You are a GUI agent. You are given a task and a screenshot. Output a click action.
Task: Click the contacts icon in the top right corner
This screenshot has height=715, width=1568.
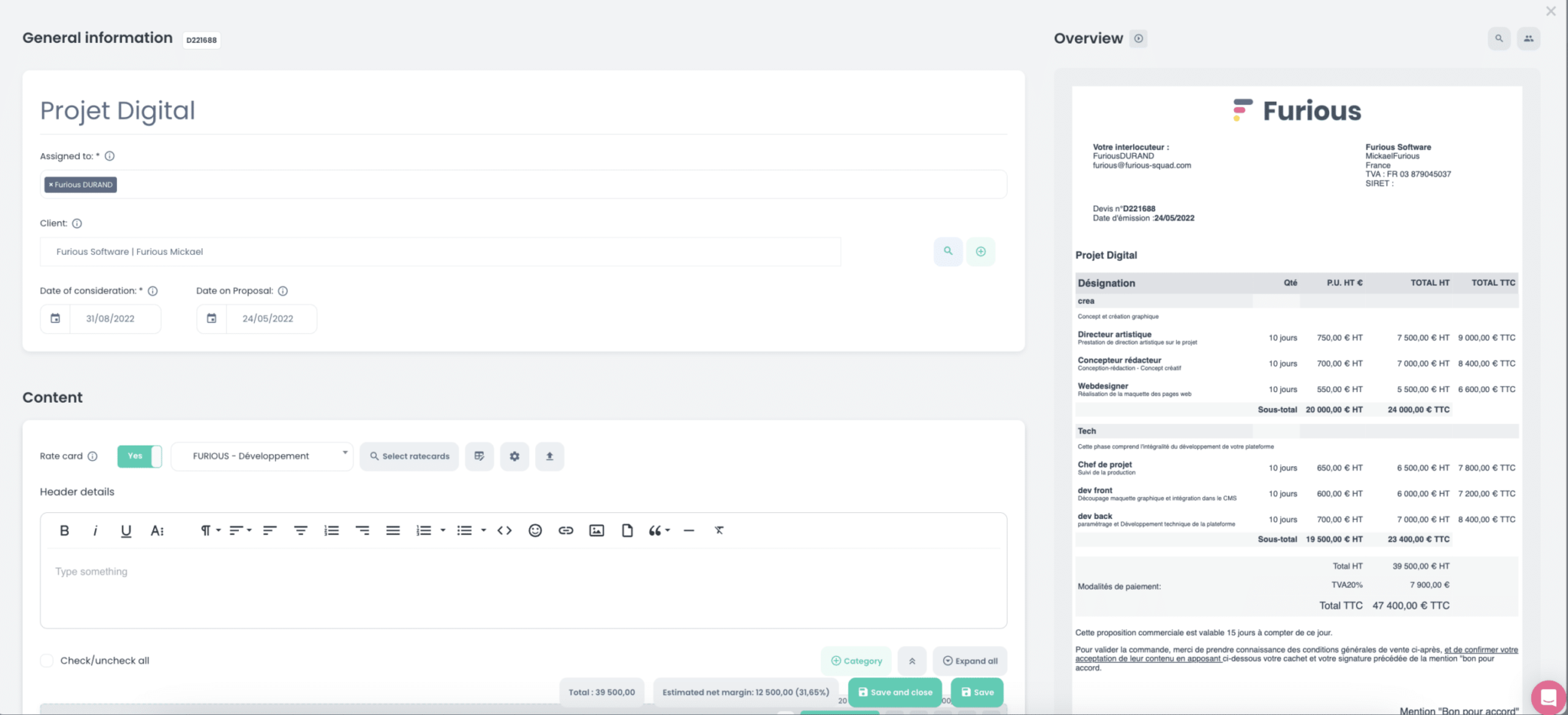1528,38
